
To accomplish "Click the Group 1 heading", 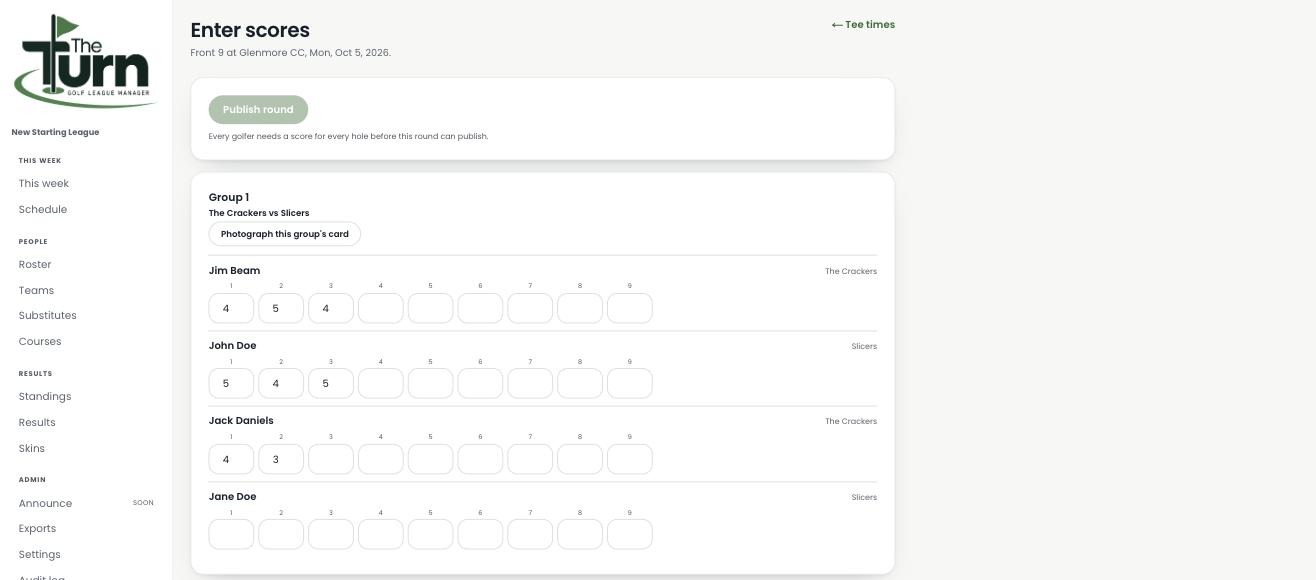I will pyautogui.click(x=229, y=197).
